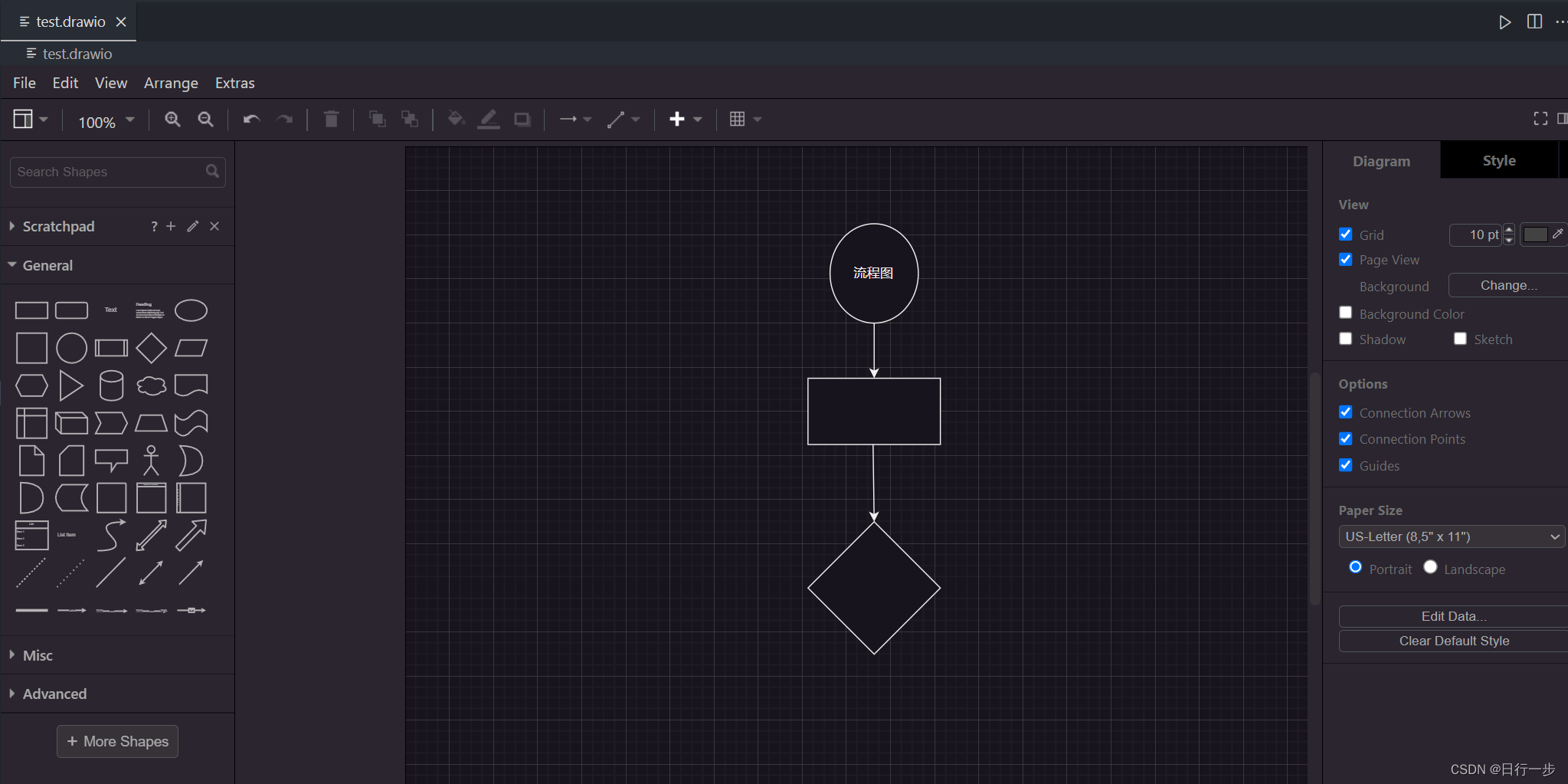1568x784 pixels.
Task: Click the grid color eyedropper icon
Action: pos(1557,234)
